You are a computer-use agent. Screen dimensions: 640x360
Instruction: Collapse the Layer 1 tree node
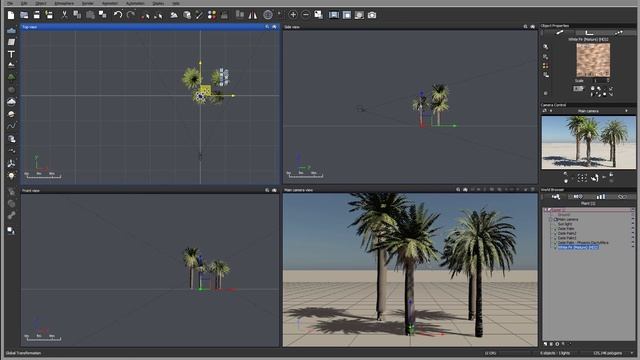pyautogui.click(x=545, y=210)
